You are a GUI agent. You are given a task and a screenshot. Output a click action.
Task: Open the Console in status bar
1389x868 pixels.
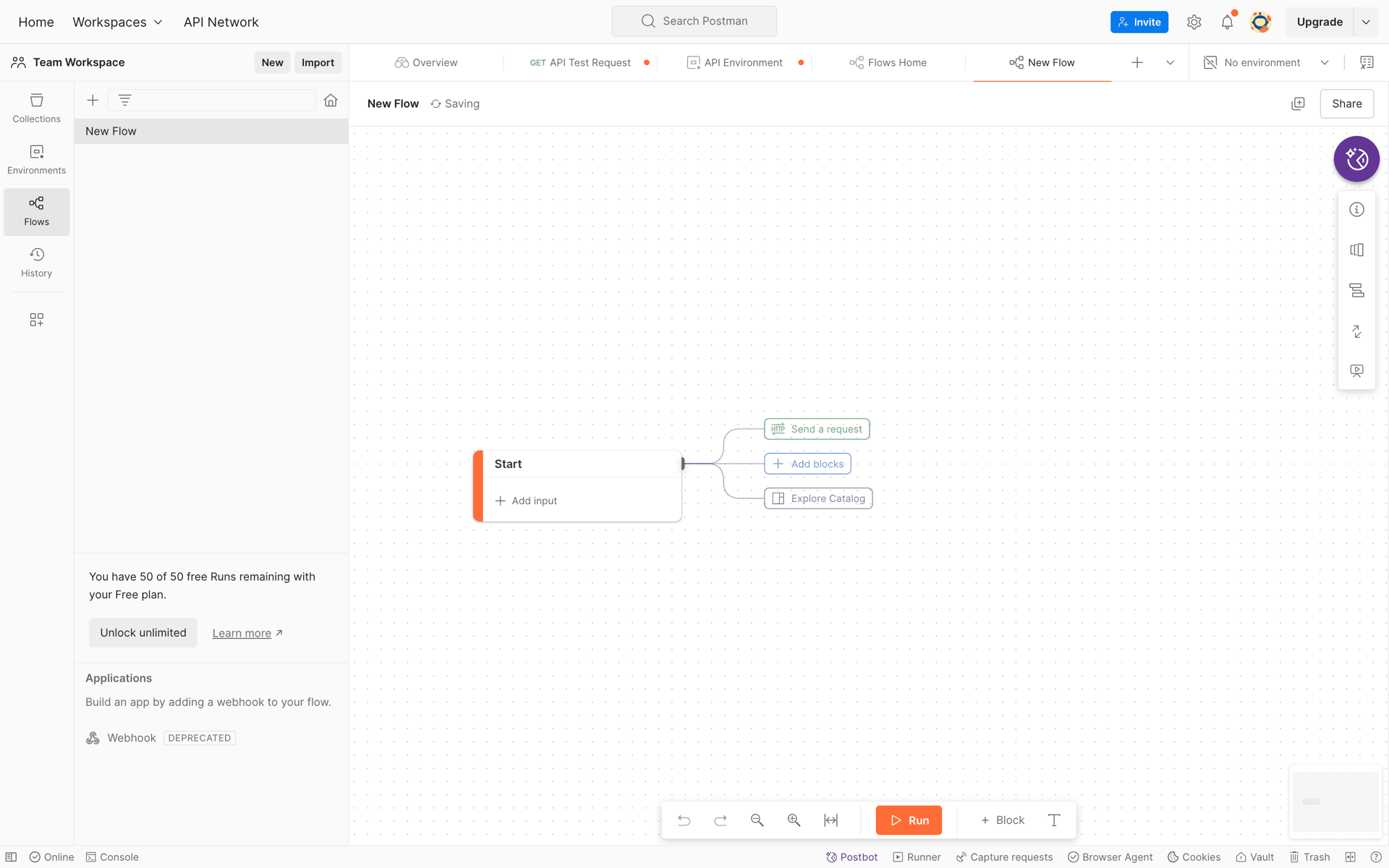click(x=112, y=857)
